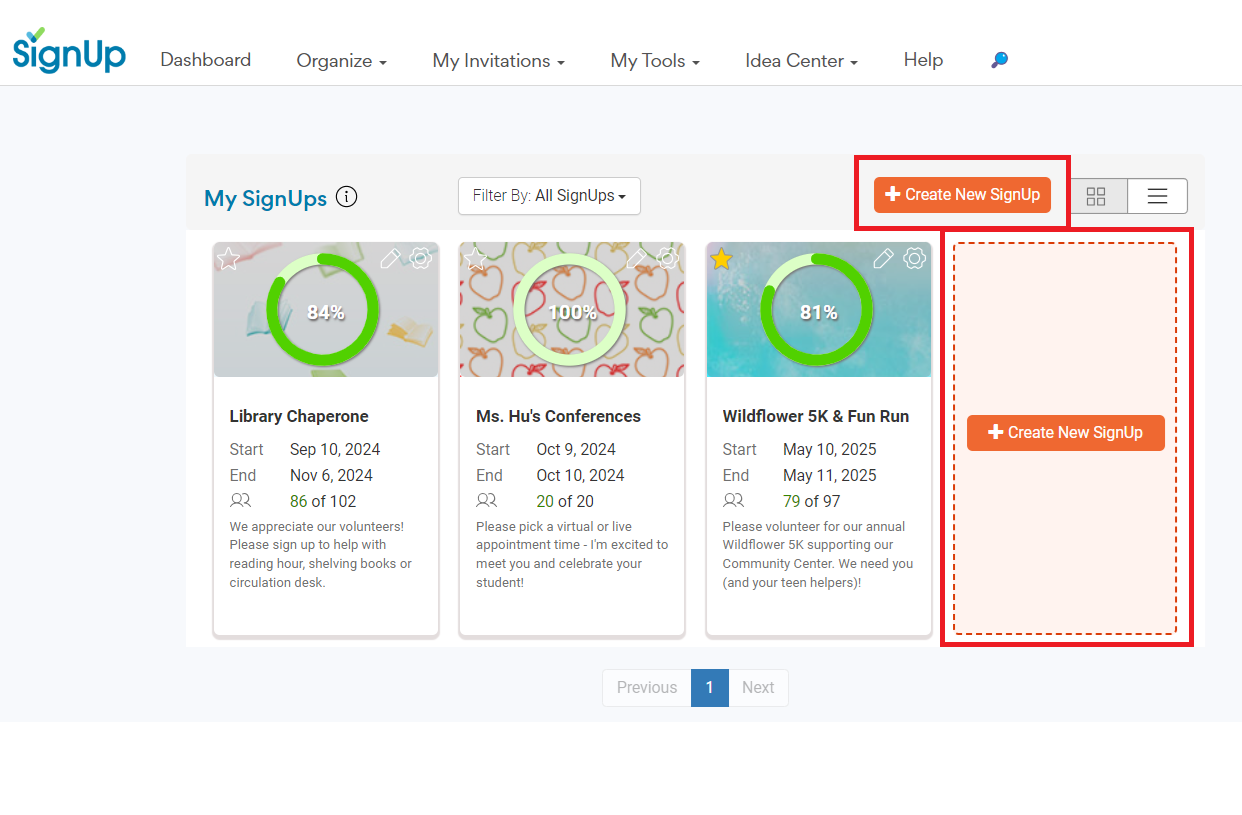Viewport: 1242px width, 815px height.
Task: Open the Help menu item
Action: tap(923, 60)
